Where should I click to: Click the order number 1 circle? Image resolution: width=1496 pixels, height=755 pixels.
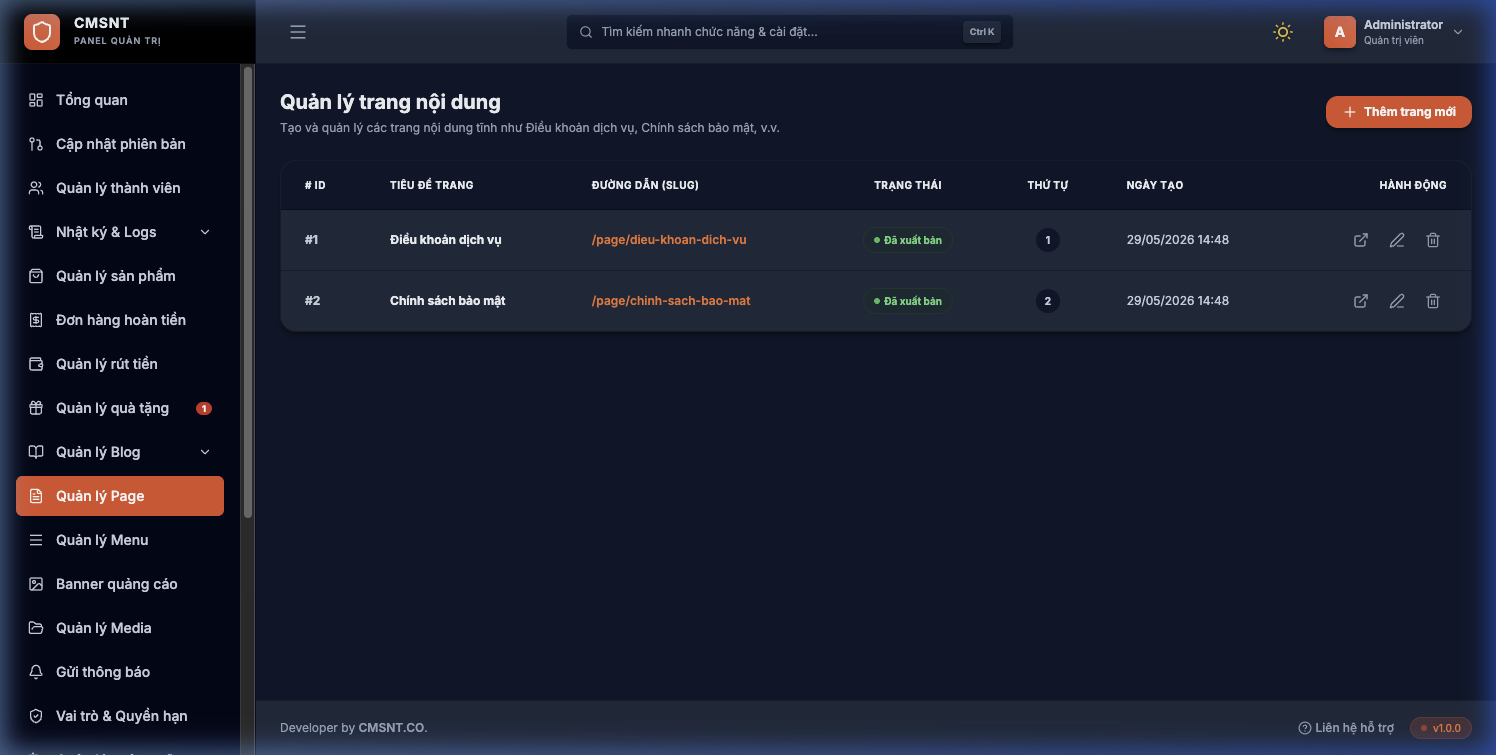point(1048,240)
